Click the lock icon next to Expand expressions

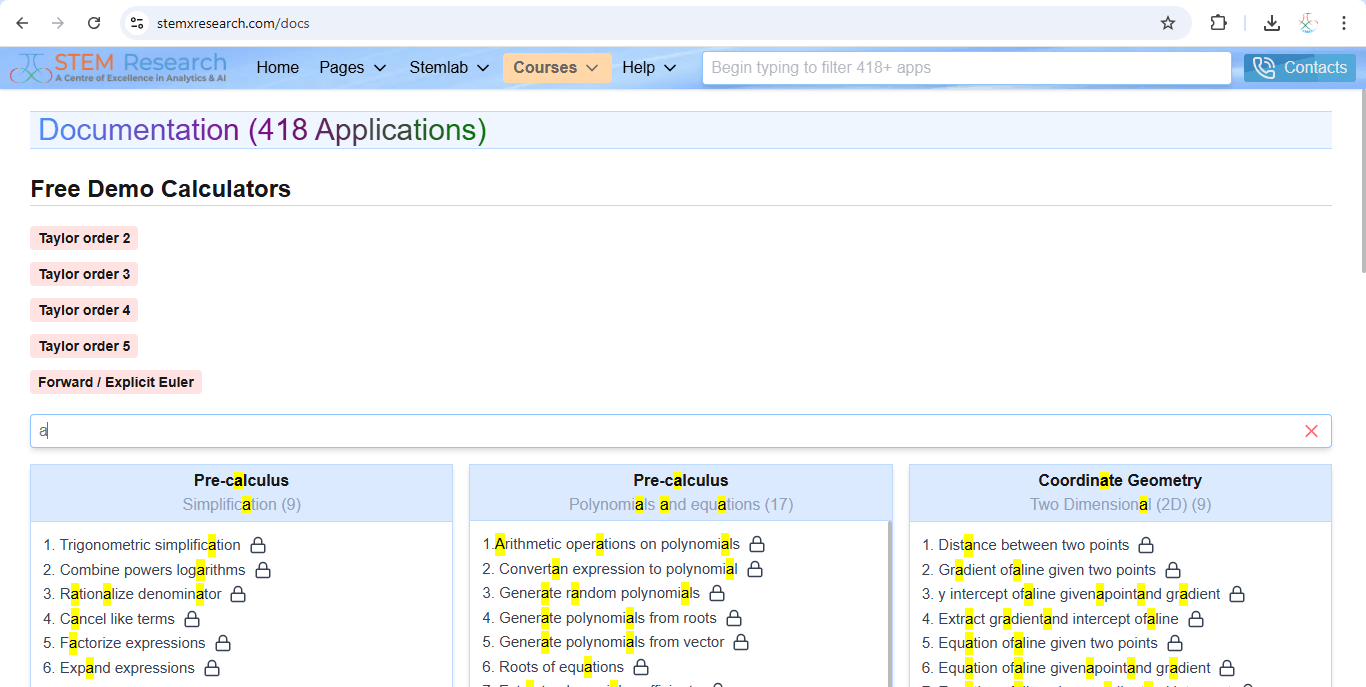[x=211, y=668]
